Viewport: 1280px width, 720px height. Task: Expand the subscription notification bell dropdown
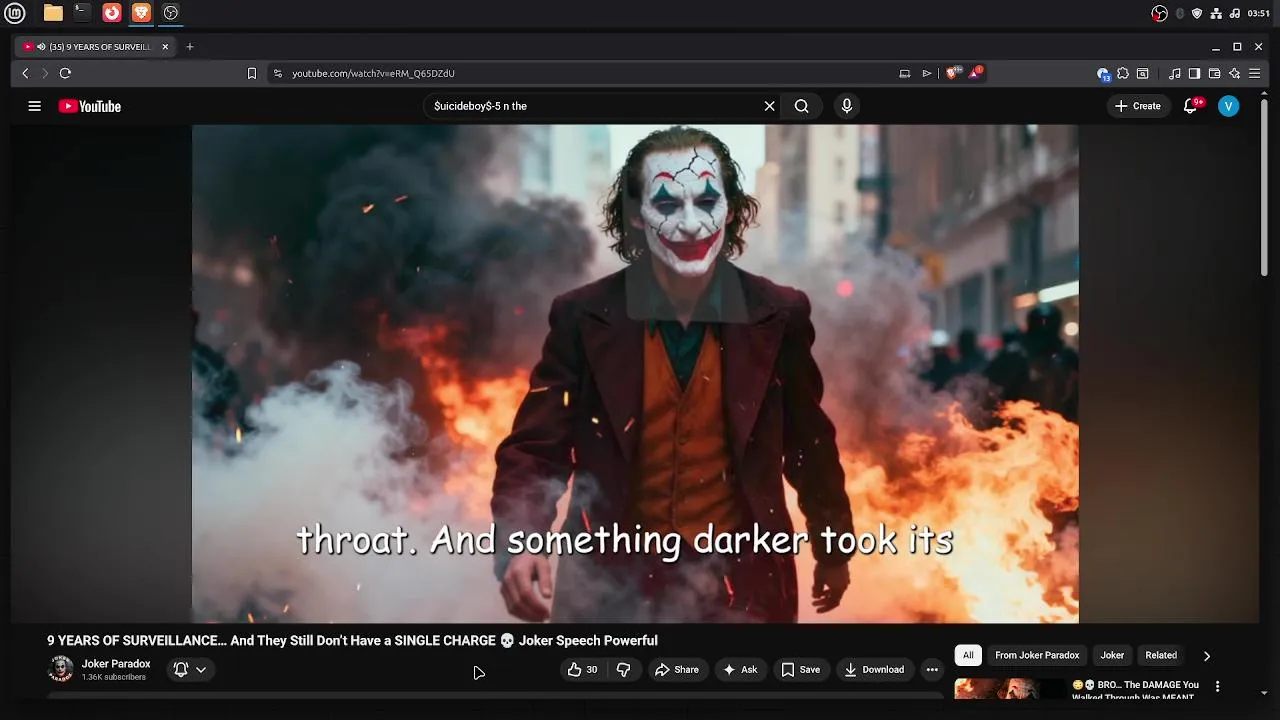pos(190,670)
